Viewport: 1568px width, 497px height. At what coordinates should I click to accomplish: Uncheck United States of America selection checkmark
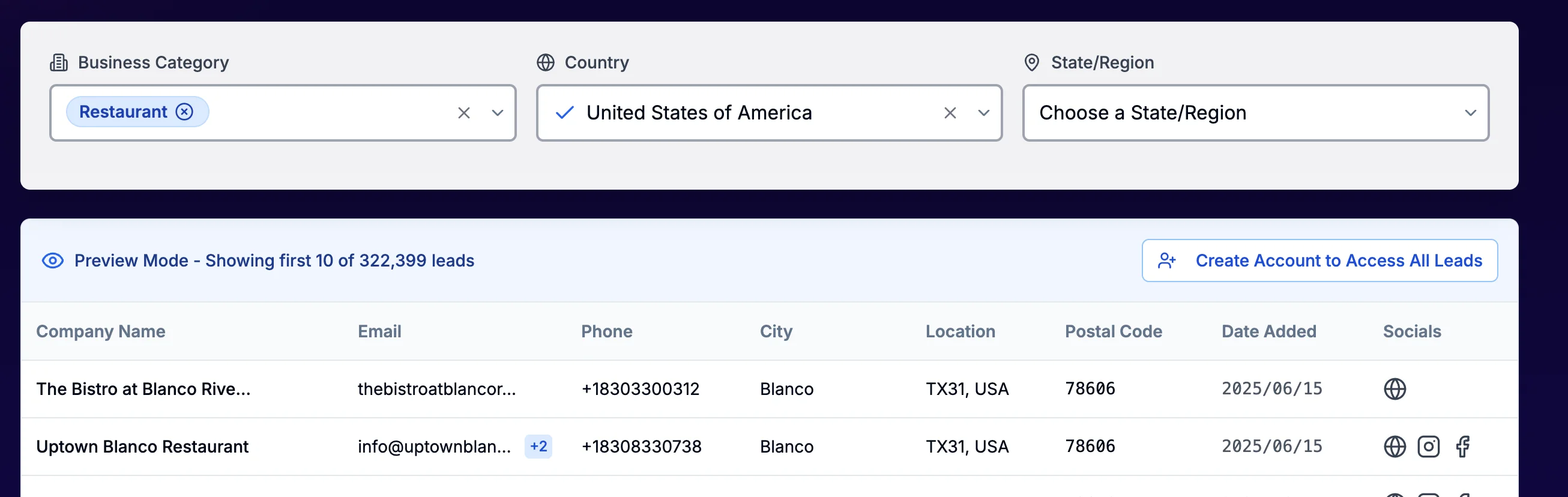(x=565, y=112)
